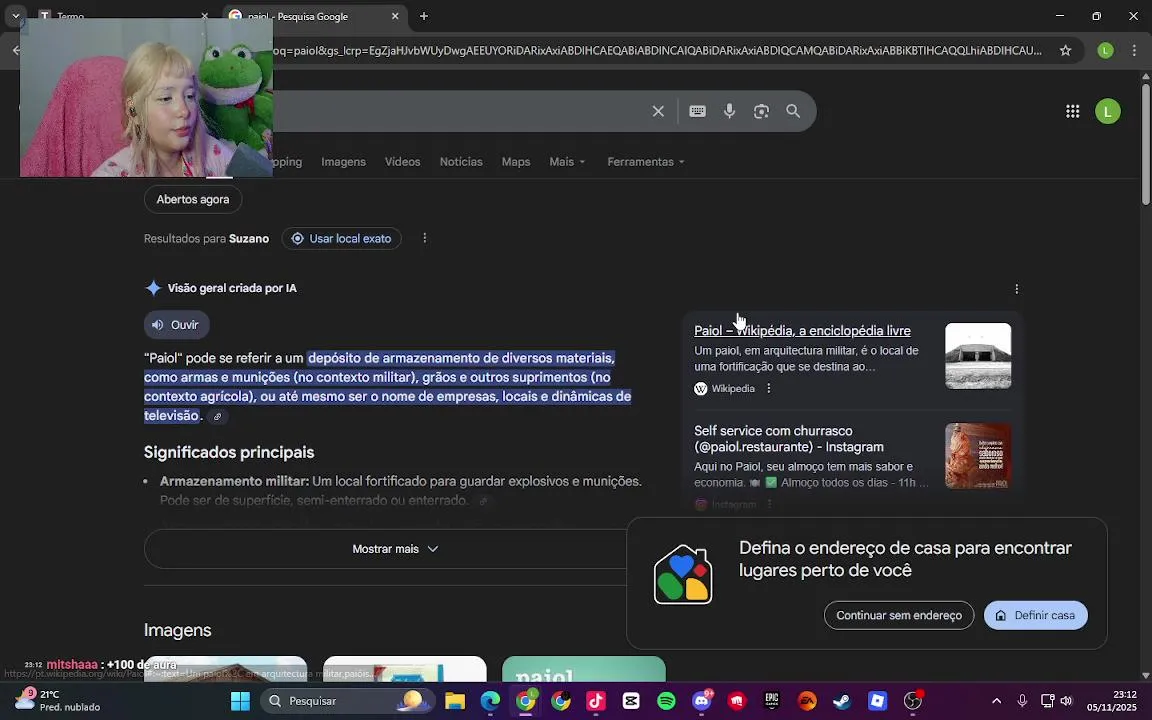1152x720 pixels.
Task: Switch to the Vídeos tab
Action: click(x=403, y=162)
